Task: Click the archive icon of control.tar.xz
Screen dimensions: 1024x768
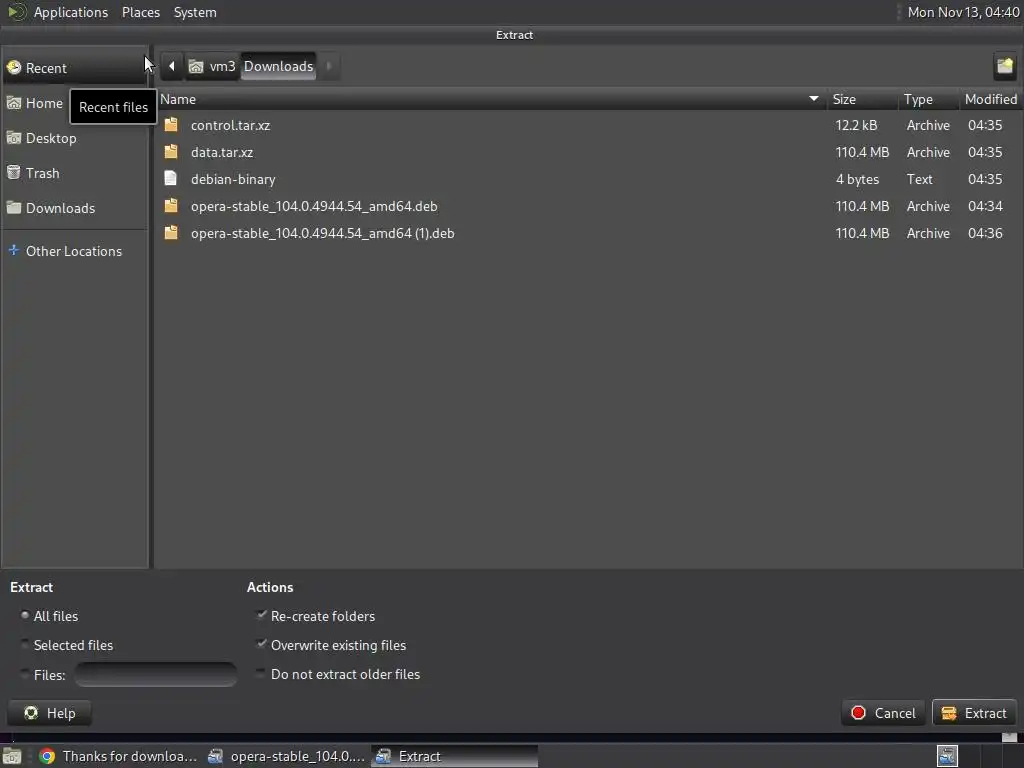Action: (171, 125)
